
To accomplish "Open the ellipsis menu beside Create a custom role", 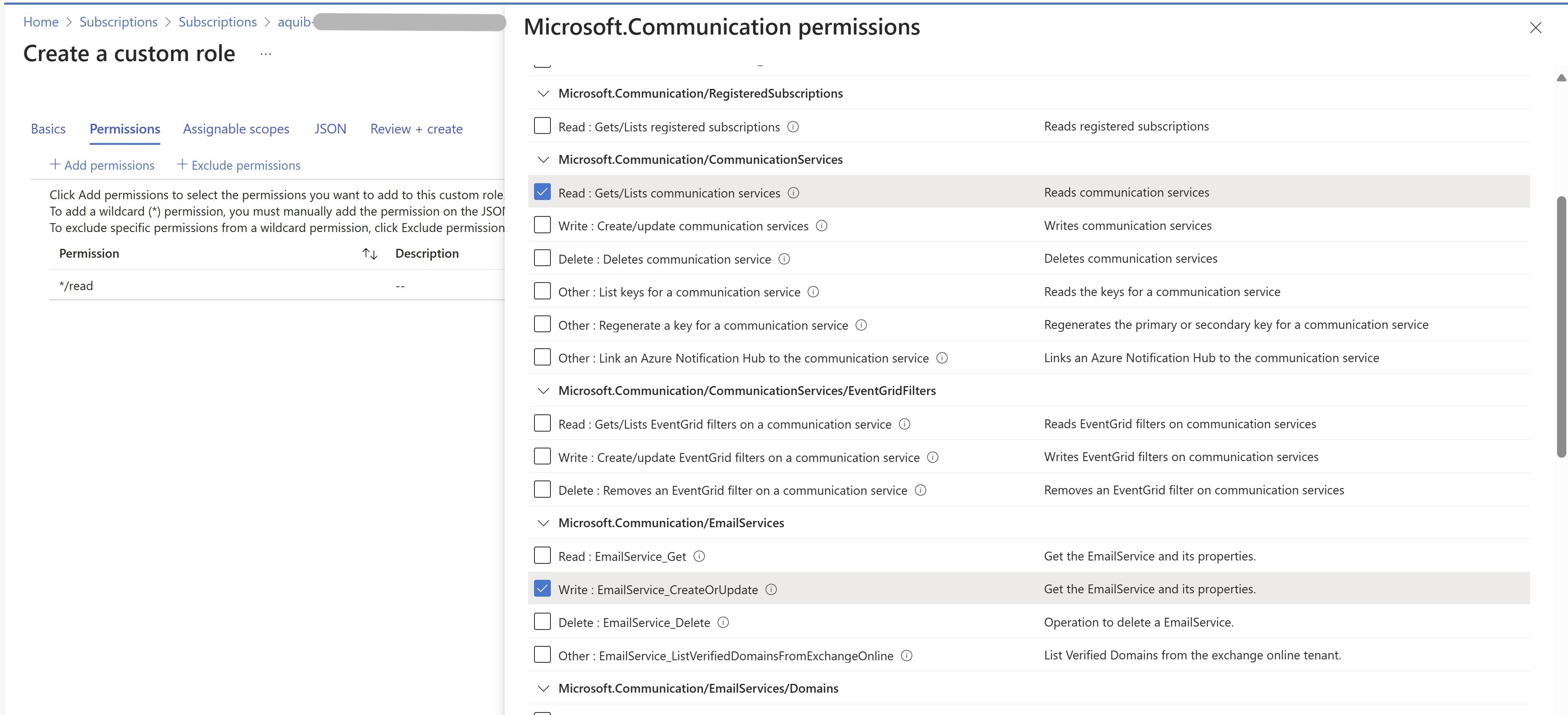I will tap(266, 53).
